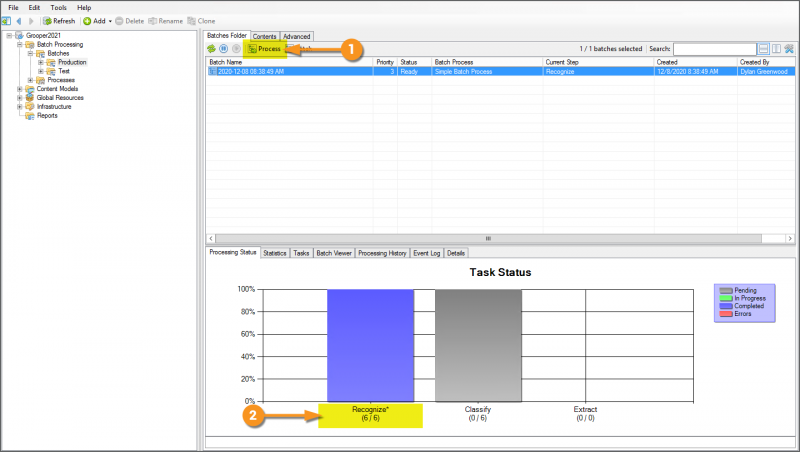Expand the Infrastructure node
The height and width of the screenshot is (452, 800).
[x=20, y=107]
